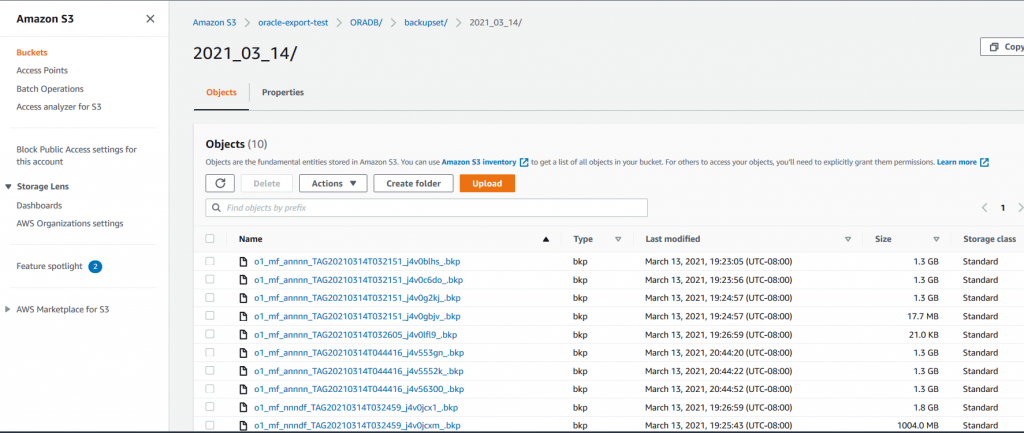Sort objects by Size column arrow
Viewport: 1024px width, 433px height.
point(936,240)
